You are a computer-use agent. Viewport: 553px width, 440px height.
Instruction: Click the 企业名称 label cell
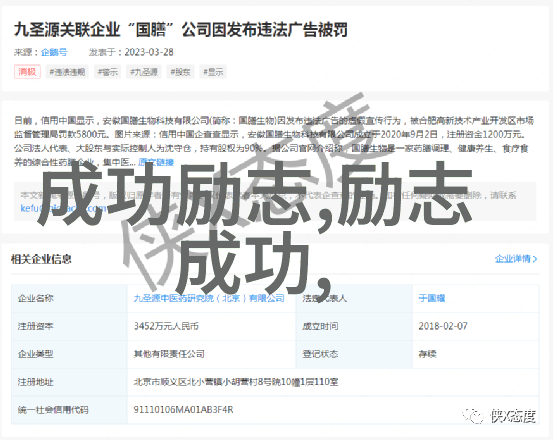[69, 298]
